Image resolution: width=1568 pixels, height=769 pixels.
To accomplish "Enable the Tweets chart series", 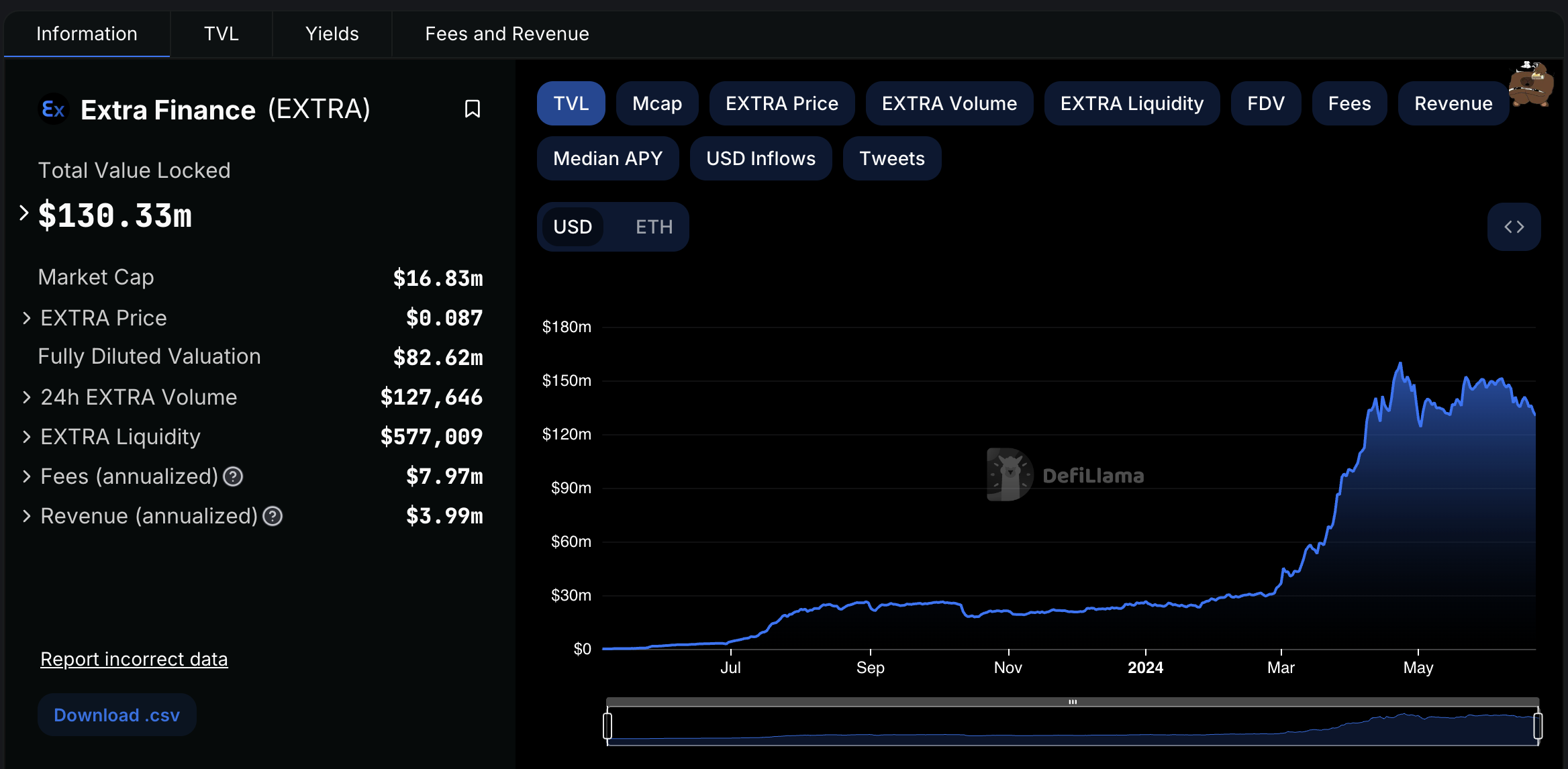I will click(892, 158).
